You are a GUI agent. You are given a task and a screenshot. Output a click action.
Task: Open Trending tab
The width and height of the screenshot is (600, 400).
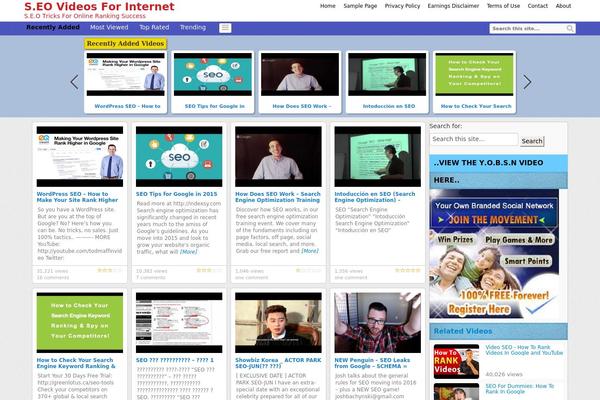(193, 28)
